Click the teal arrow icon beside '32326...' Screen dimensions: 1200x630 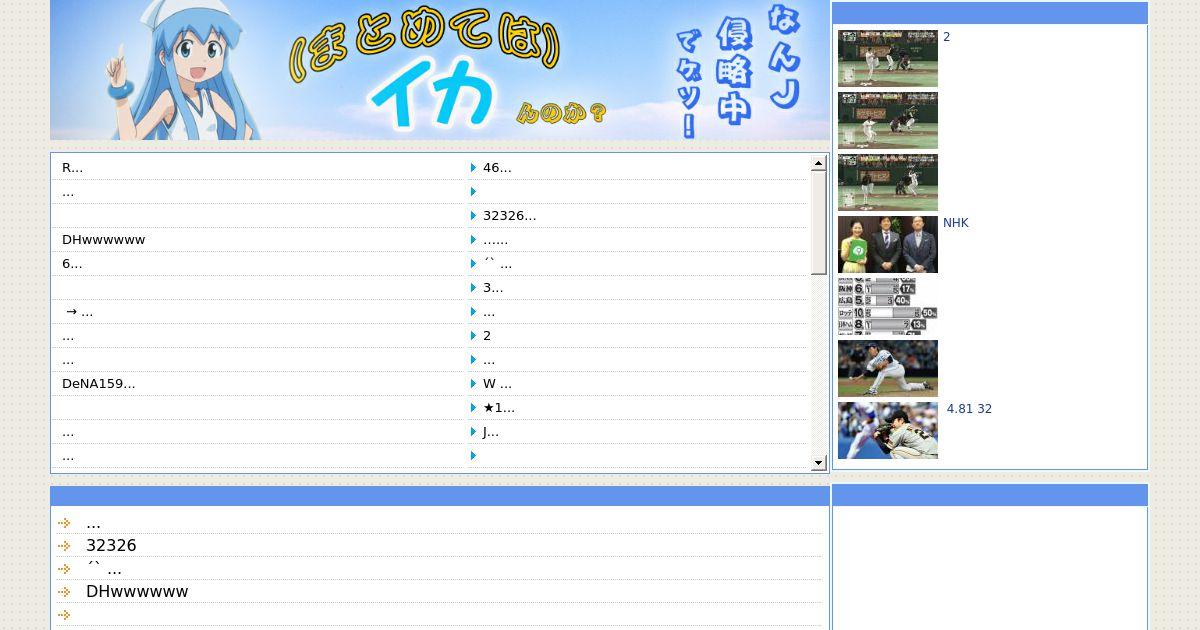[473, 216]
